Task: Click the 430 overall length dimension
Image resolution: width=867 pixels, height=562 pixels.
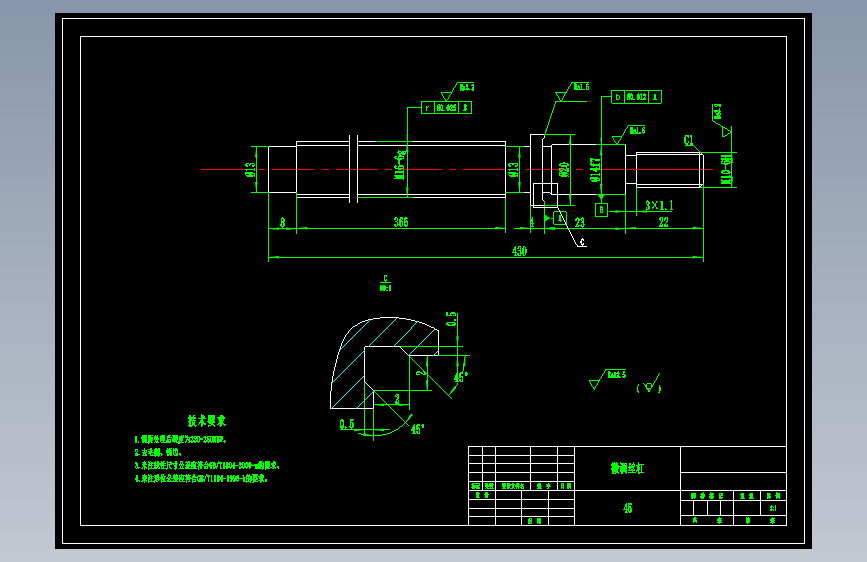Action: point(519,251)
